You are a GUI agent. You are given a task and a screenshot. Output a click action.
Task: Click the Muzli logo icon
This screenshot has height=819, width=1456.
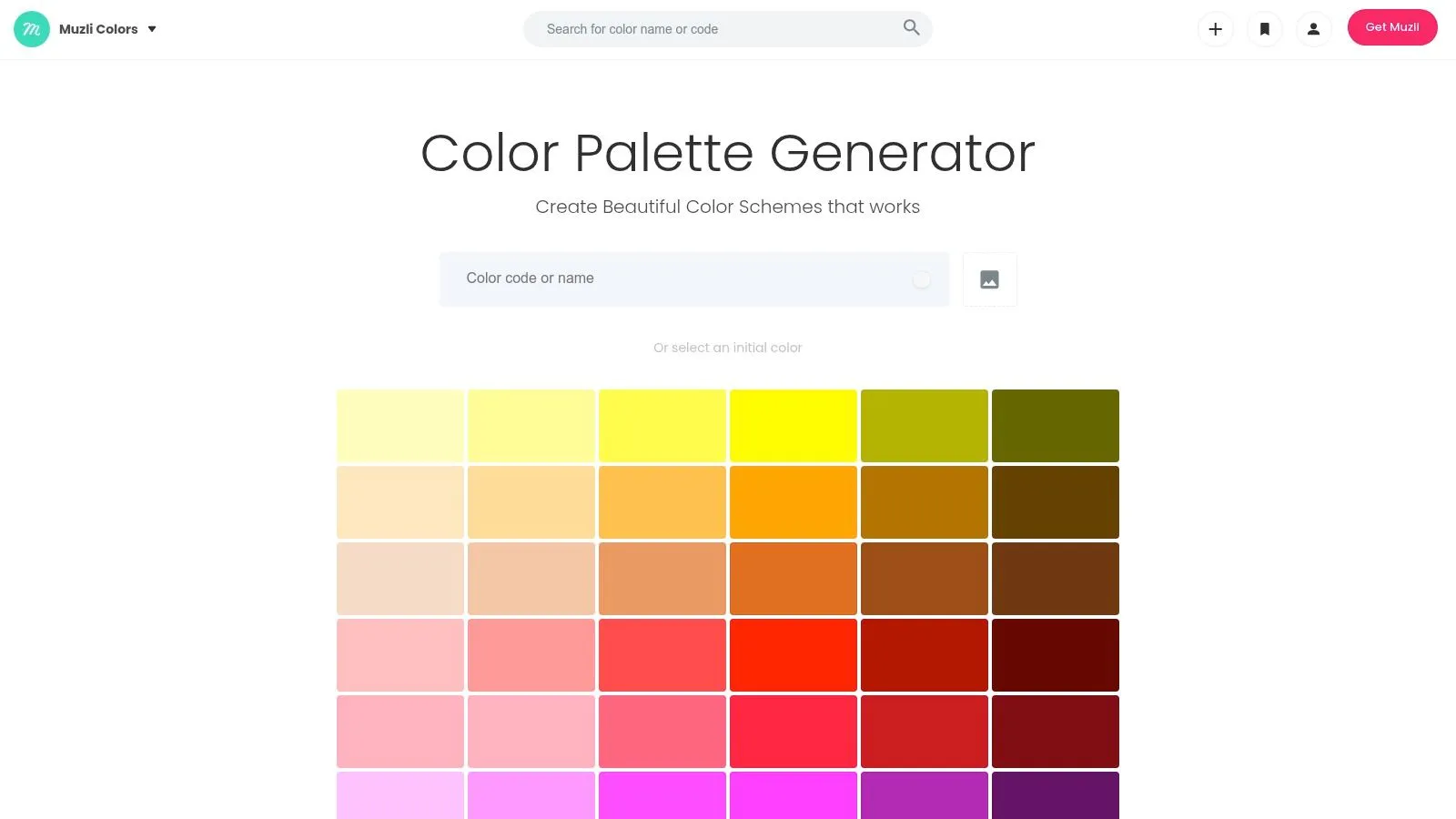pyautogui.click(x=30, y=28)
